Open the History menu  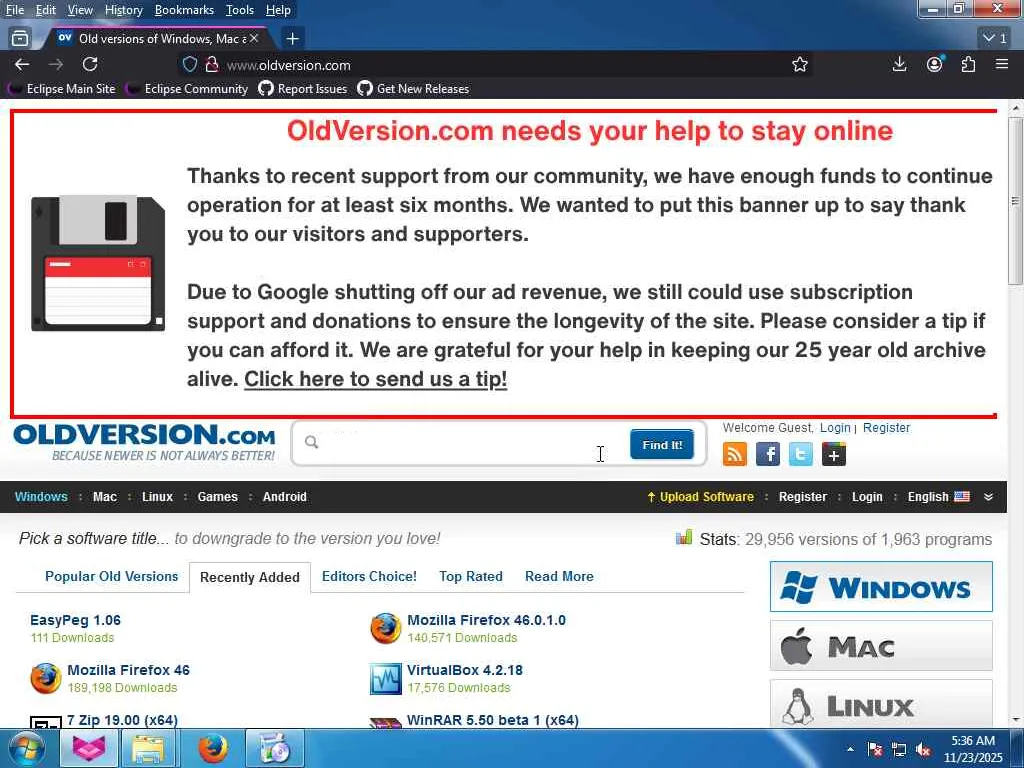tap(123, 10)
